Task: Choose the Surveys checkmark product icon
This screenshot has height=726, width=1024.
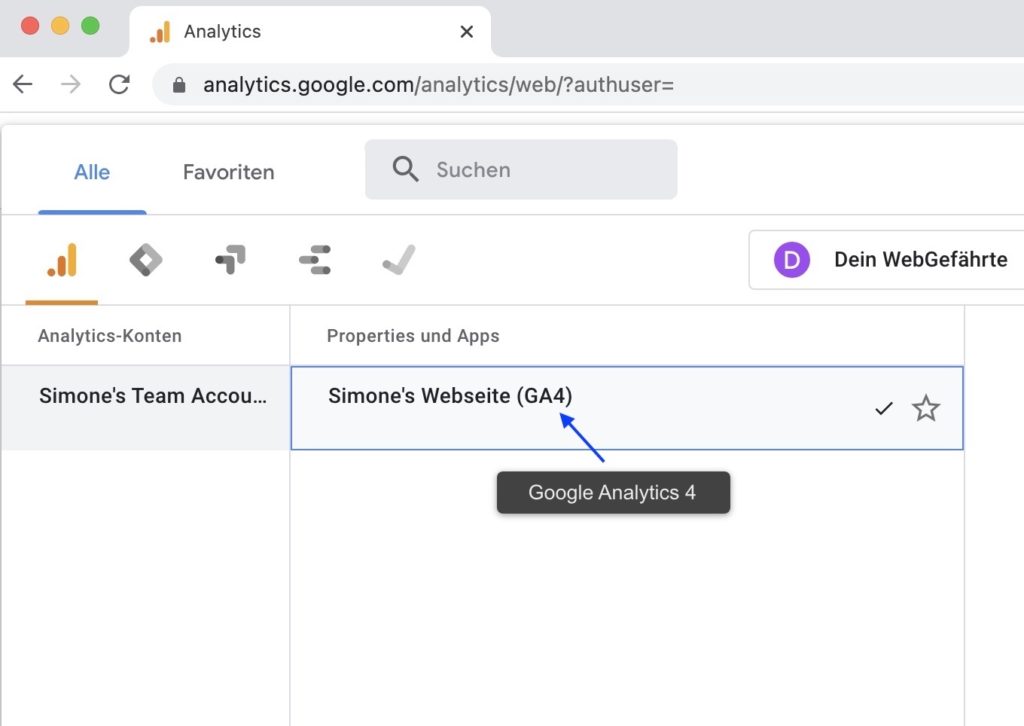Action: pos(398,260)
